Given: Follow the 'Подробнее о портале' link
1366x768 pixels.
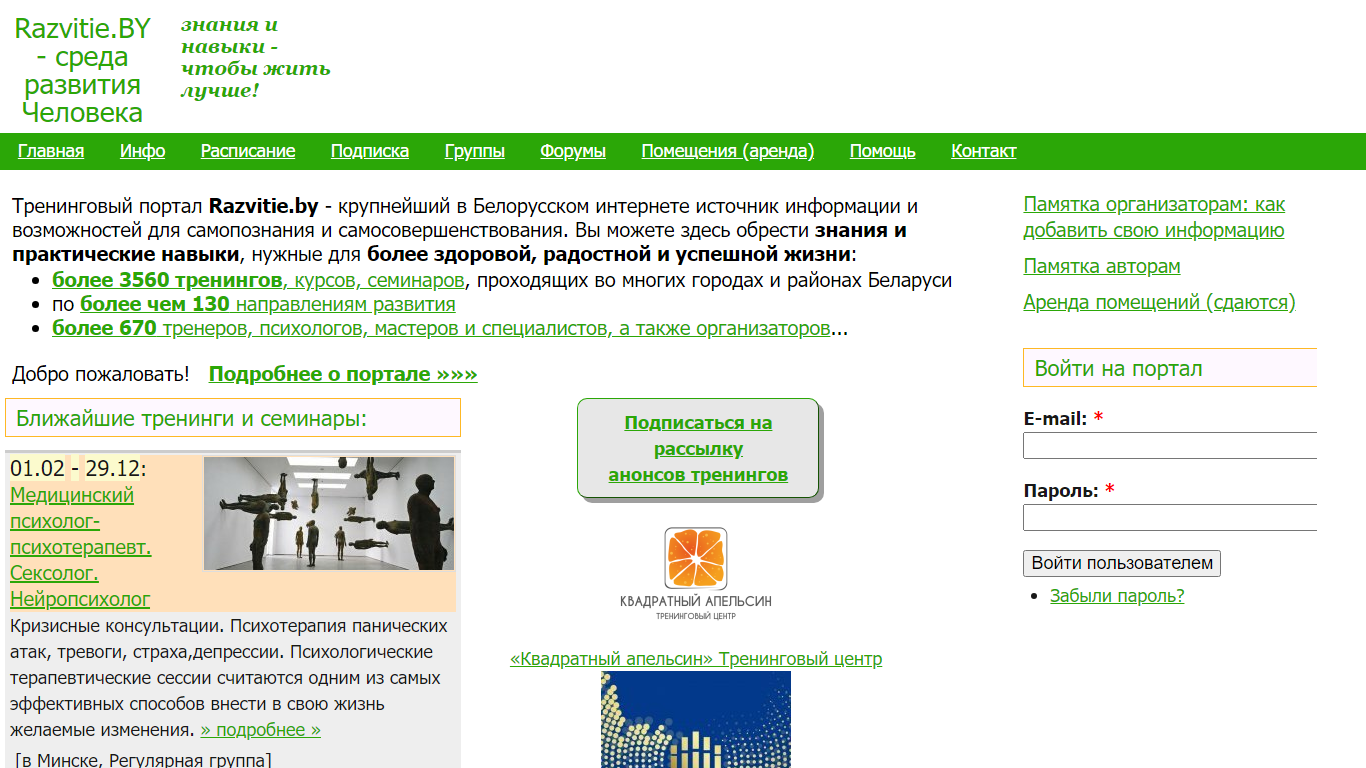Looking at the screenshot, I should (x=343, y=374).
